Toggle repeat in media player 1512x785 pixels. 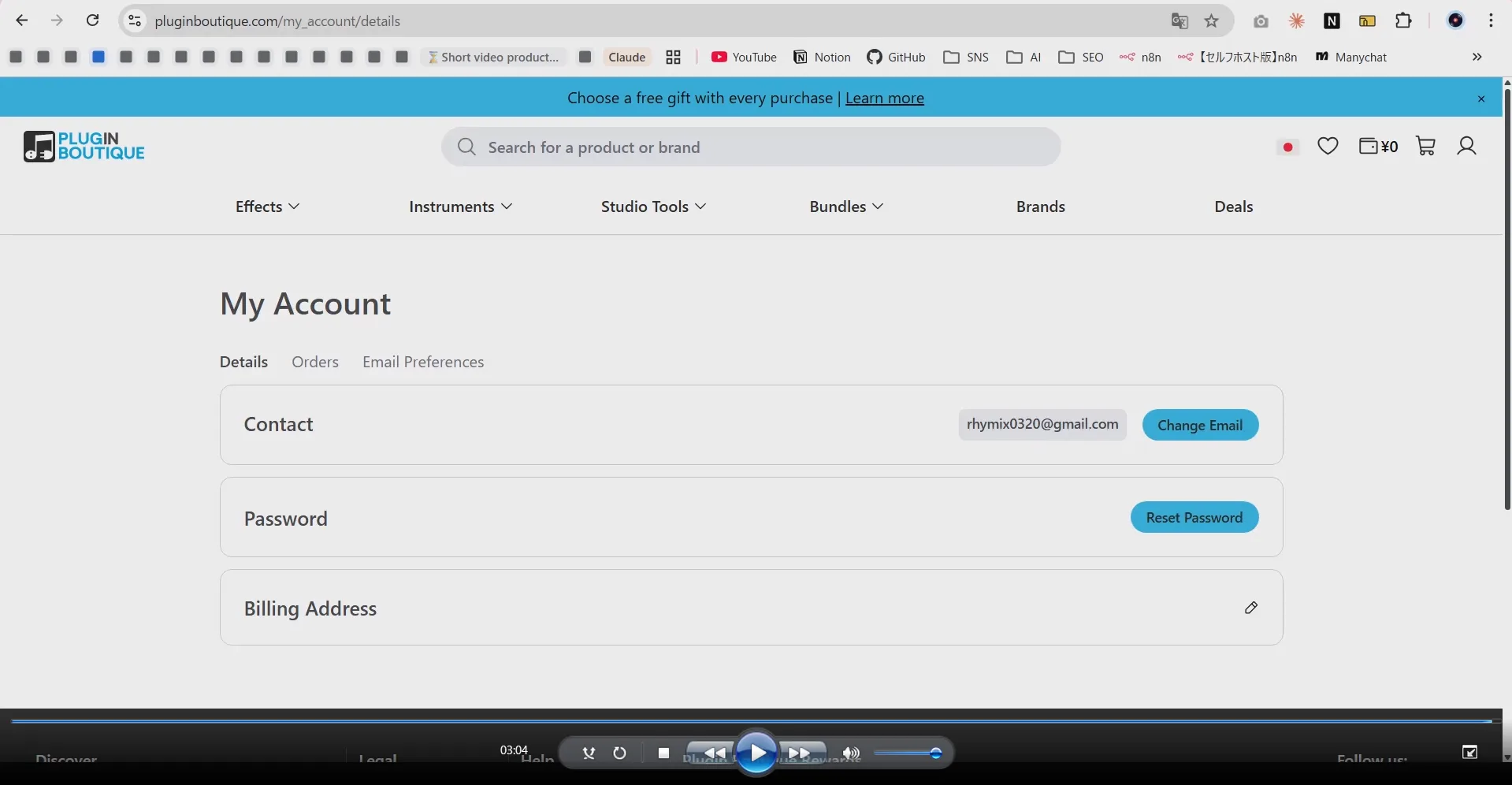pyautogui.click(x=620, y=753)
